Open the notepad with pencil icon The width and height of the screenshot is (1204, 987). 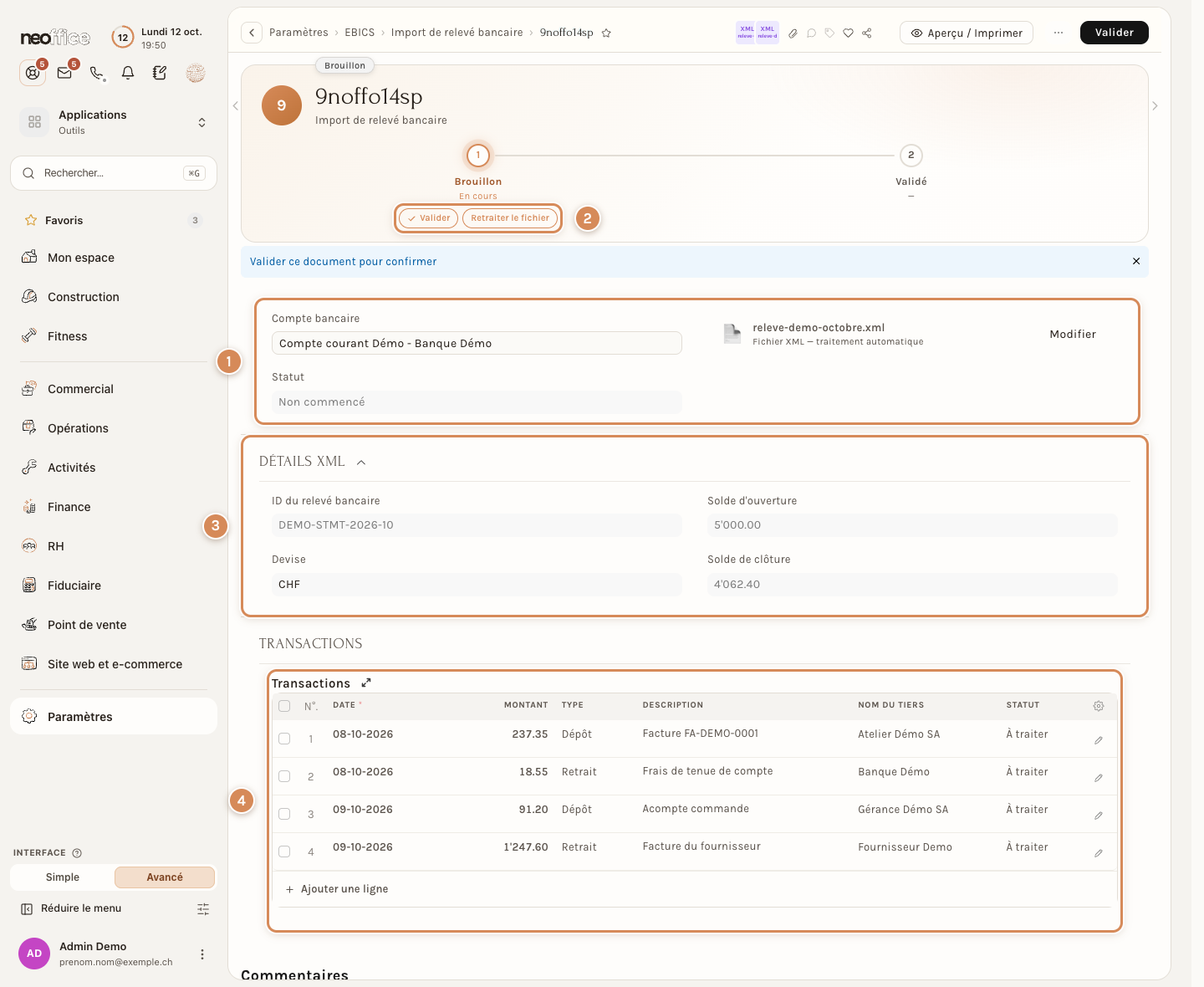[160, 73]
